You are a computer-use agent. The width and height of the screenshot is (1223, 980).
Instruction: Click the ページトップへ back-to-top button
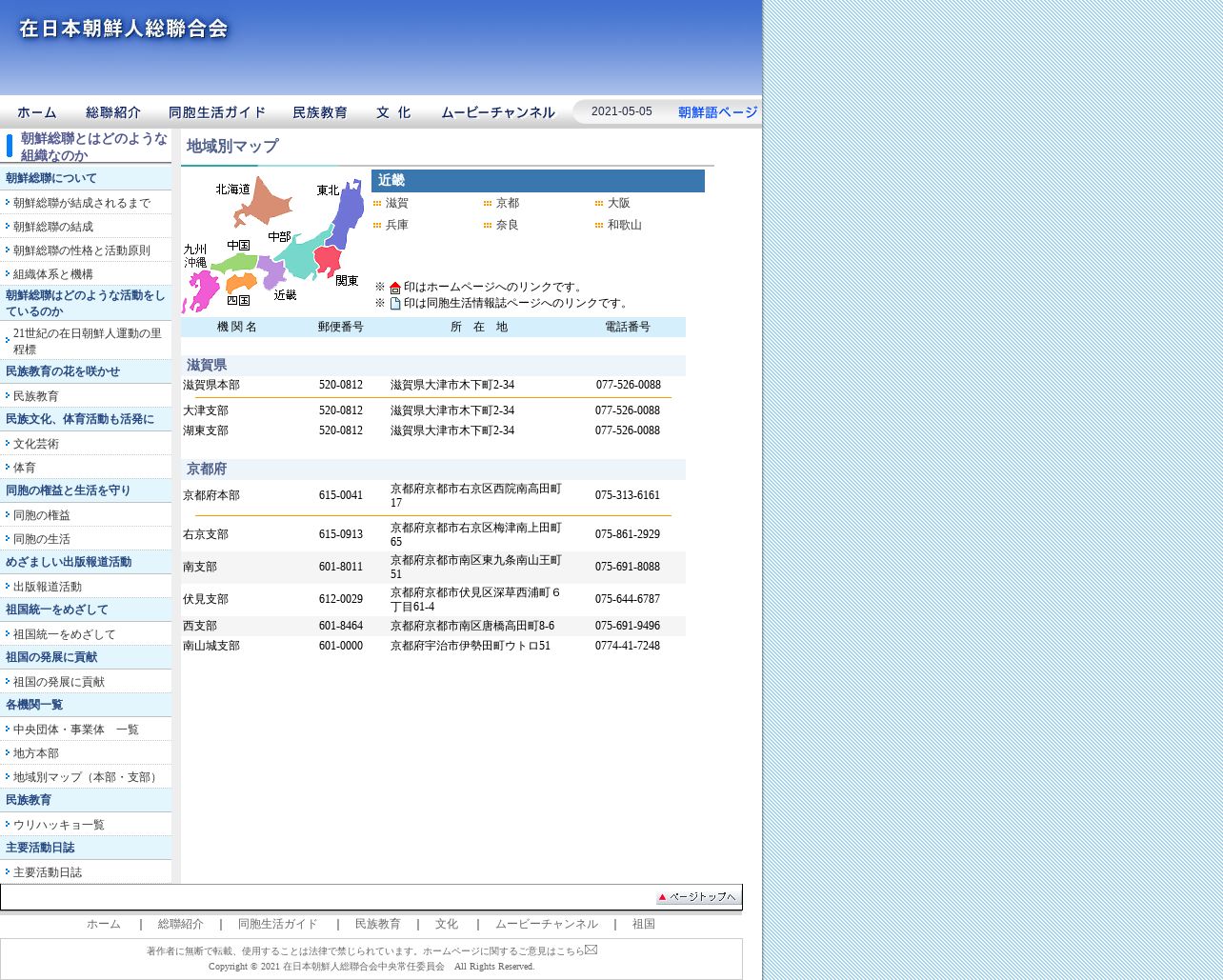[698, 897]
